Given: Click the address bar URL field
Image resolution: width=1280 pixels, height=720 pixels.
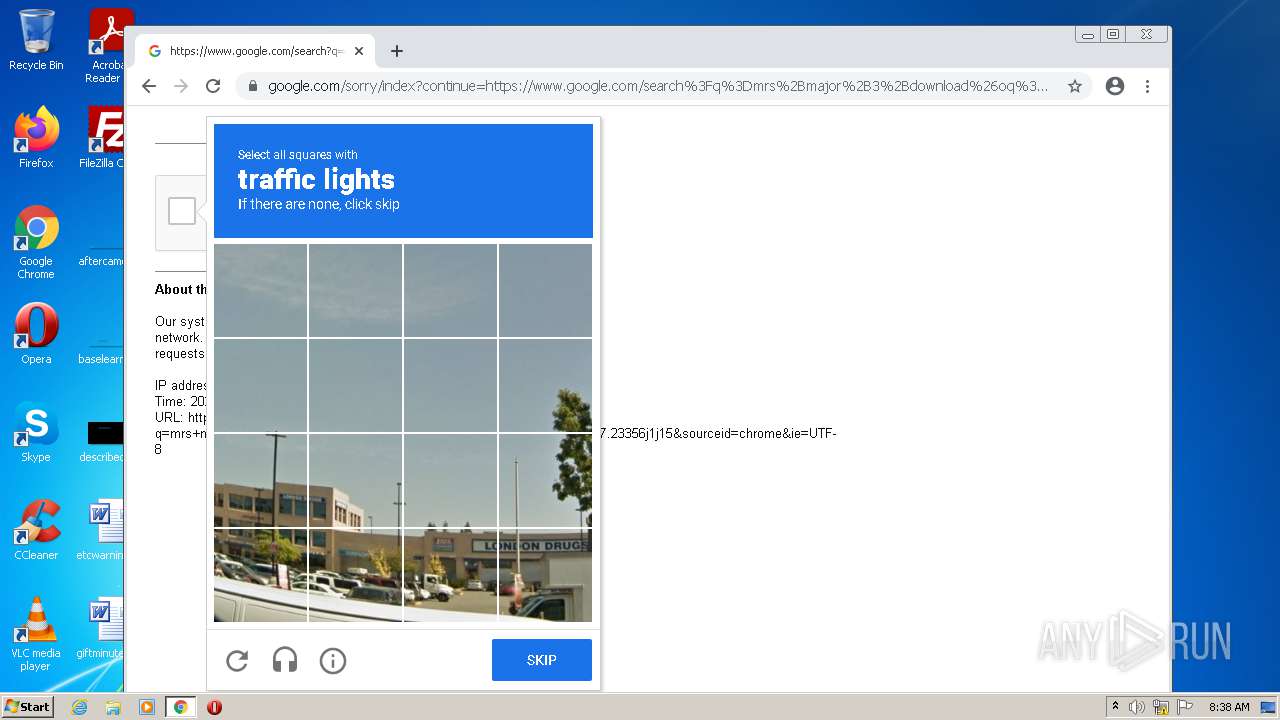Looking at the screenshot, I should (664, 86).
